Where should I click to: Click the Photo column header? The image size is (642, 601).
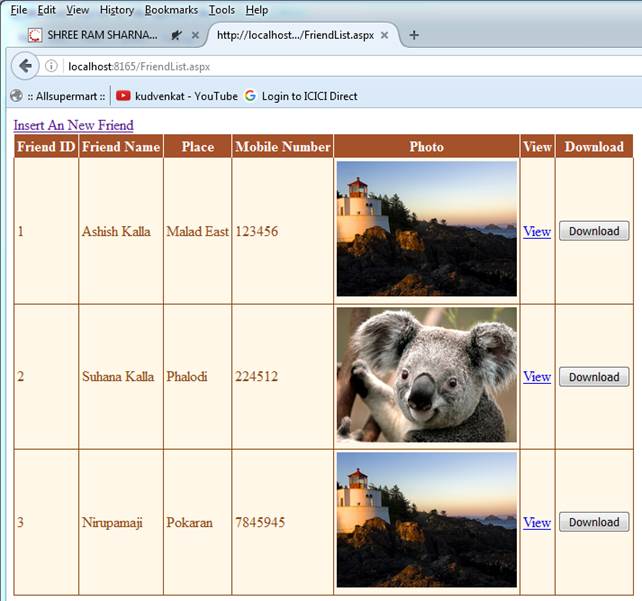427,147
